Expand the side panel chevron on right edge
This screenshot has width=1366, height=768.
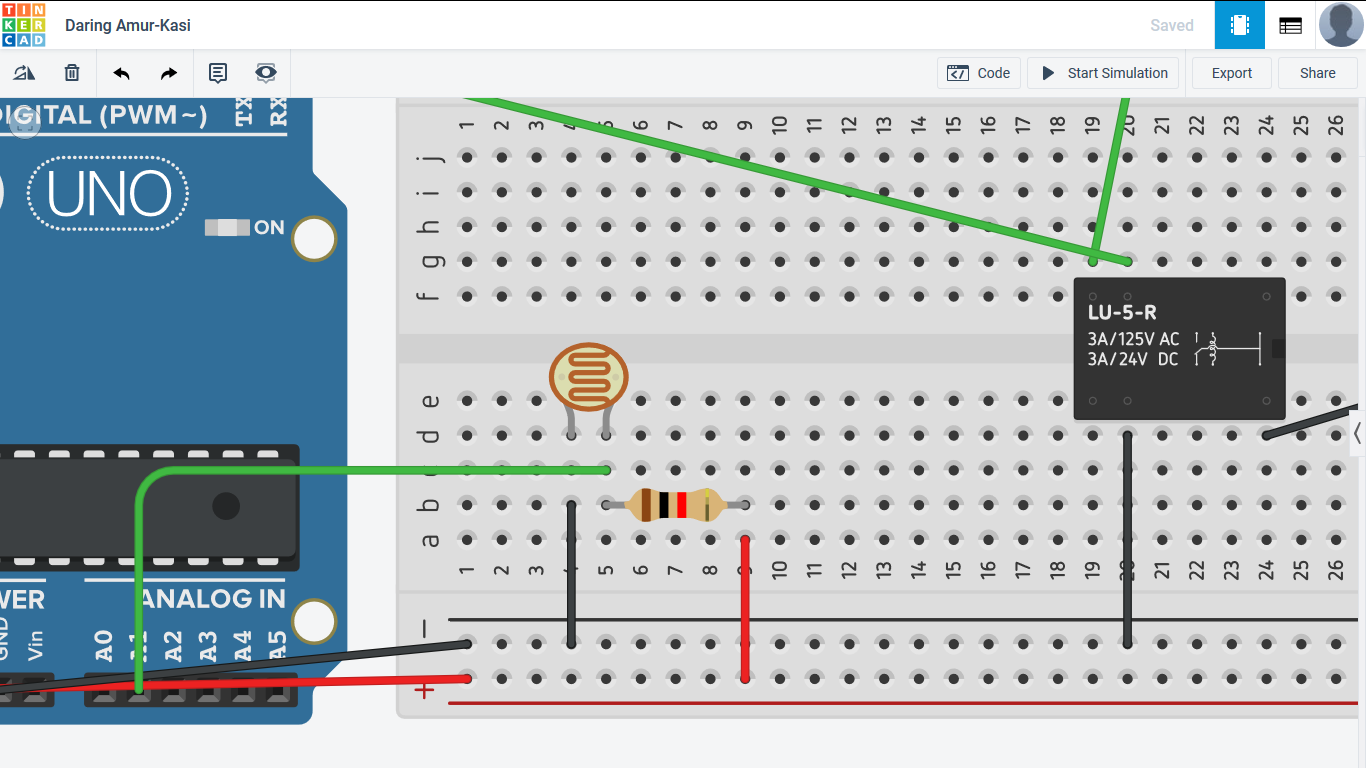pos(1358,433)
